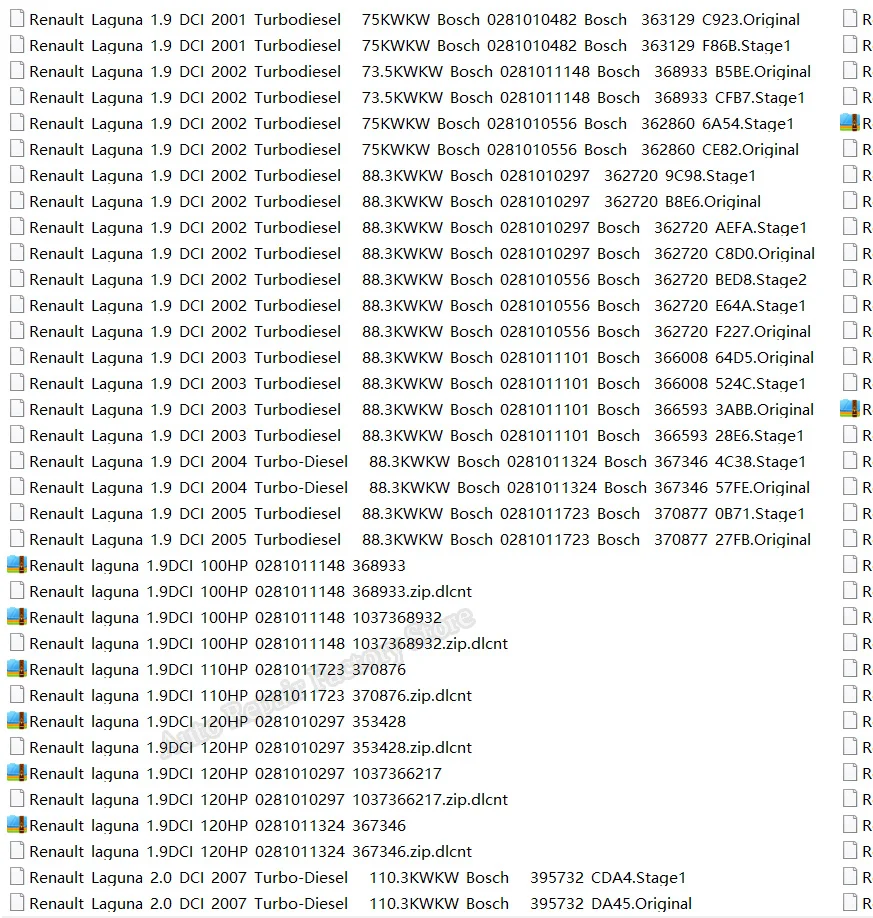
Task: Select the file icon beside Laguna 2.0 DCI CDA4.Stage1
Action: pyautogui.click(x=17, y=877)
